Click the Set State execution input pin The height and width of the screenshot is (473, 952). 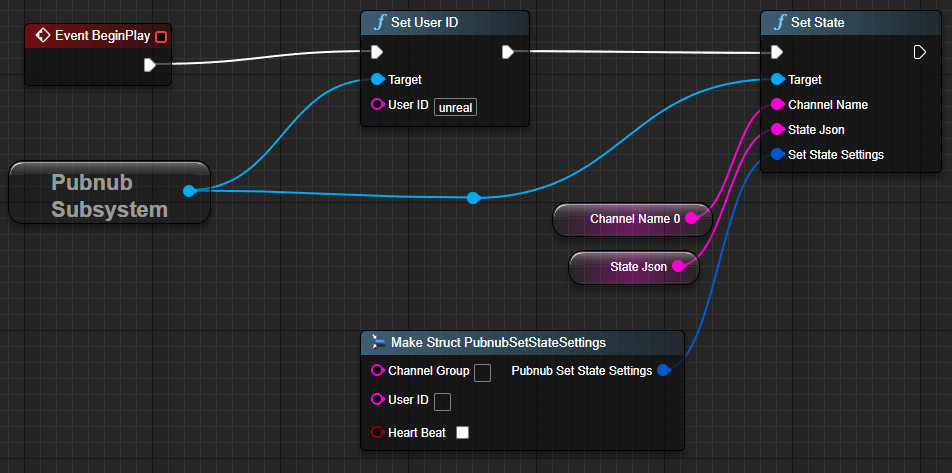click(777, 52)
